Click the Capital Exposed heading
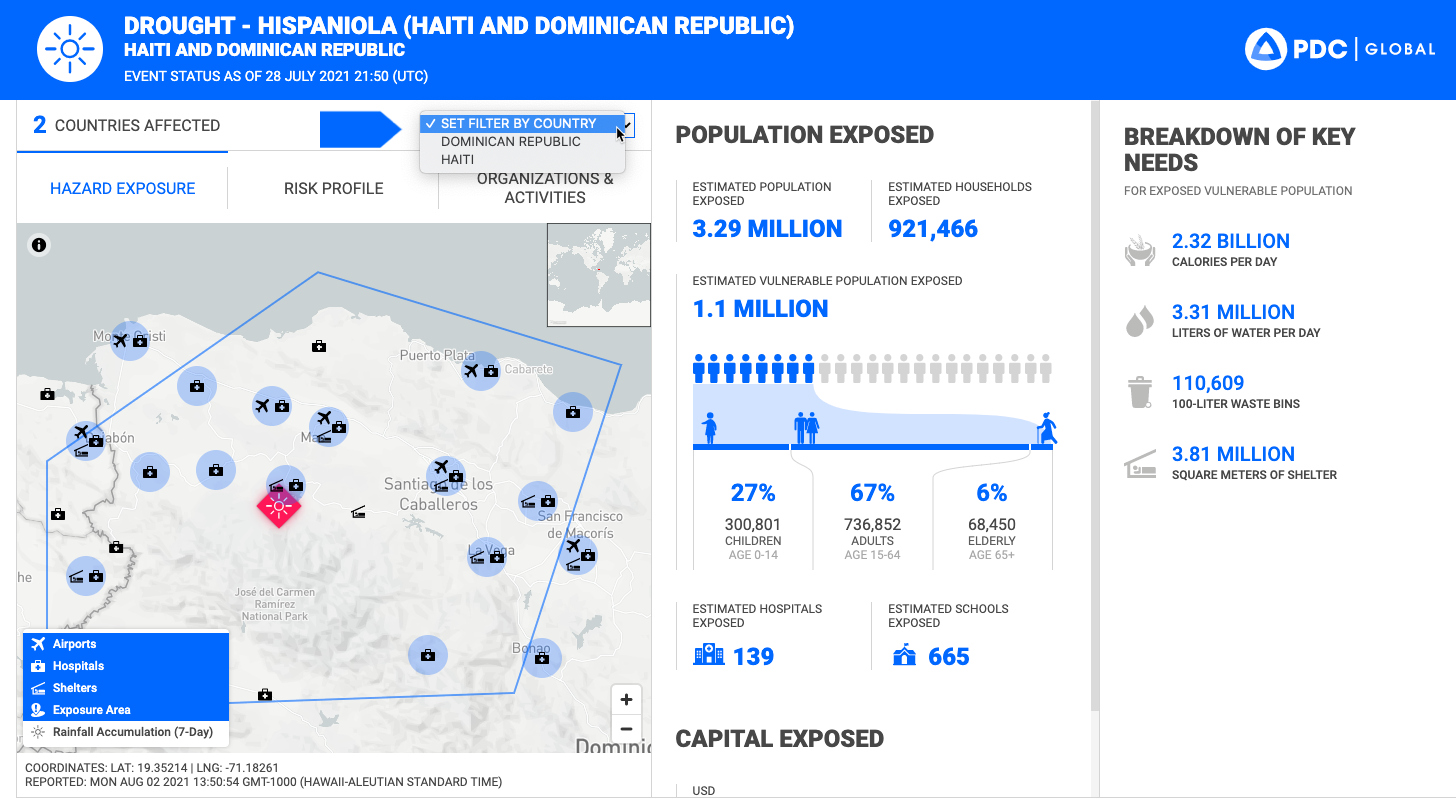1456x799 pixels. [x=780, y=739]
